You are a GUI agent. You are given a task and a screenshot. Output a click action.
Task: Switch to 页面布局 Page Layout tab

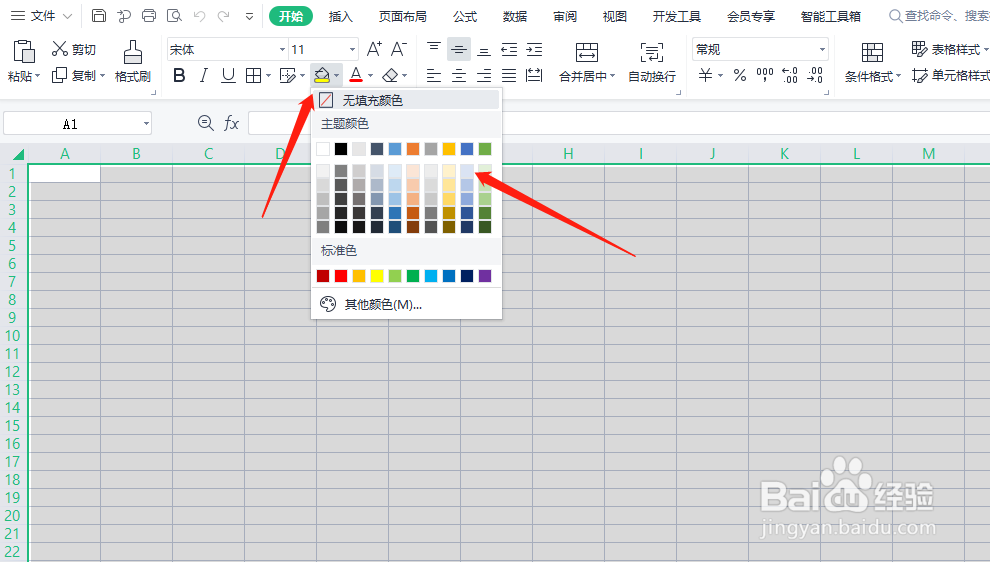403,16
